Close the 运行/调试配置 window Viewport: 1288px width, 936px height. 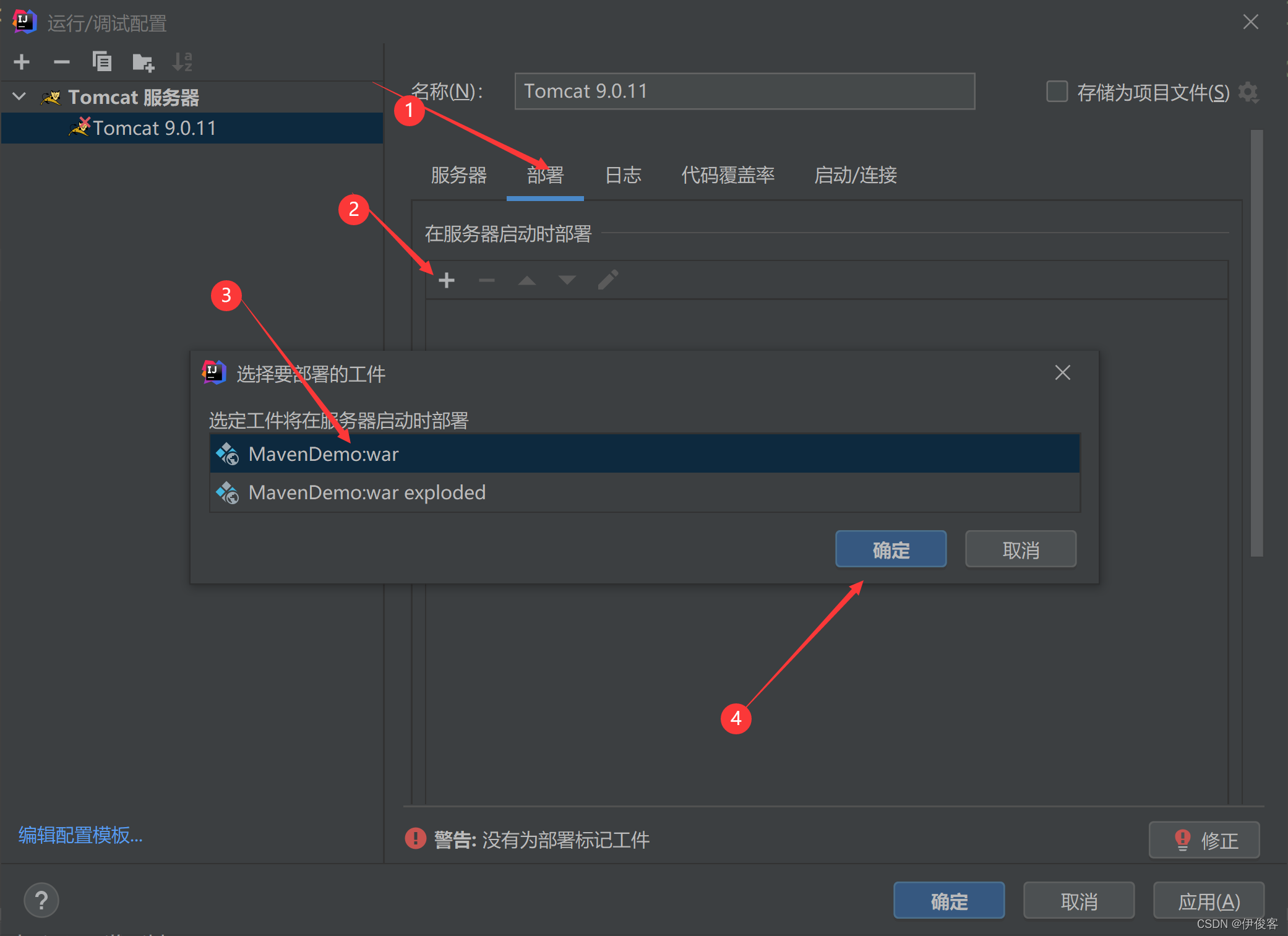[x=1251, y=22]
